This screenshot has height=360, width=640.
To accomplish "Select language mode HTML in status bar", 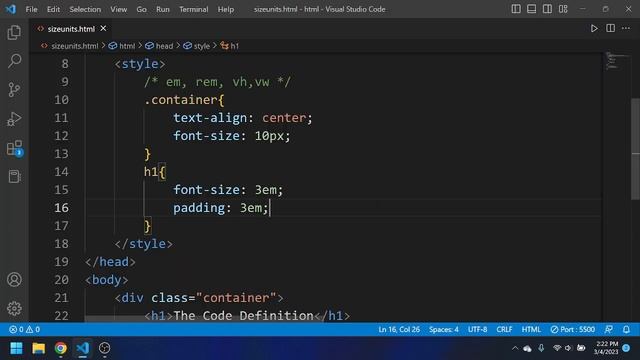I will tap(531, 329).
